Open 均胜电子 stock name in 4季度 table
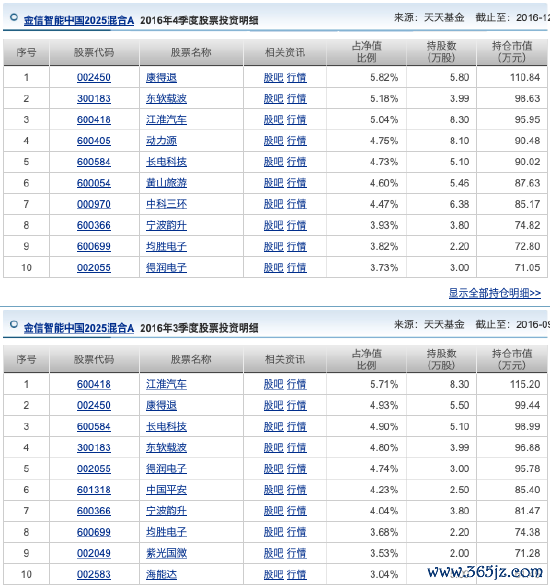550x587 pixels. tap(166, 246)
